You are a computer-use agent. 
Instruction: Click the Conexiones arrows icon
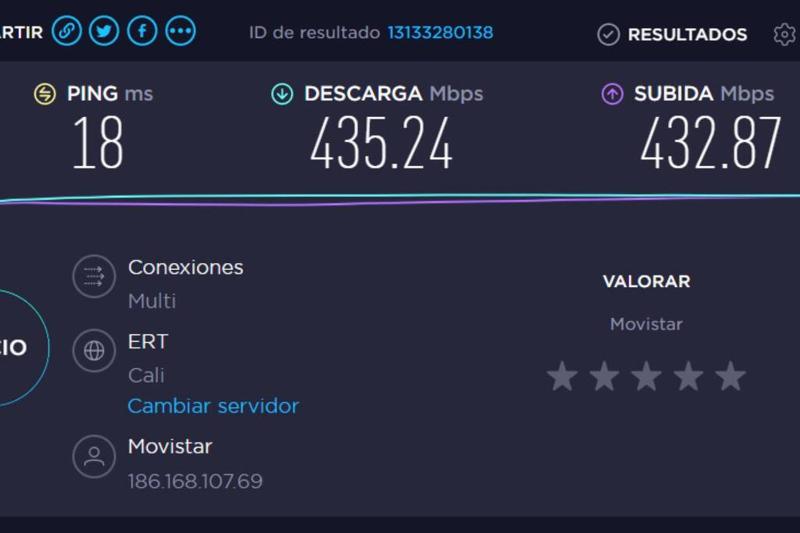point(94,276)
